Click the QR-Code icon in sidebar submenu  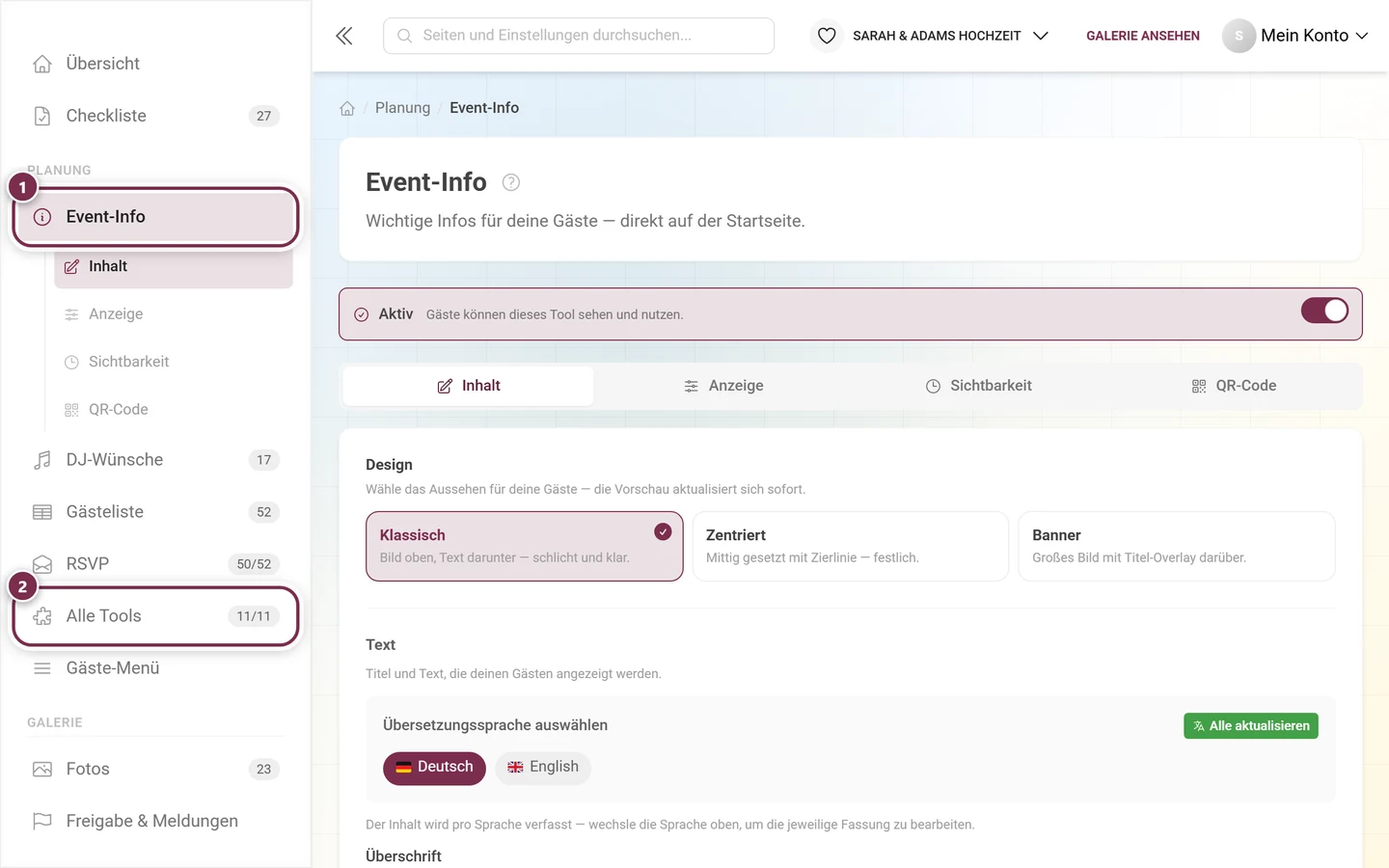tap(71, 410)
